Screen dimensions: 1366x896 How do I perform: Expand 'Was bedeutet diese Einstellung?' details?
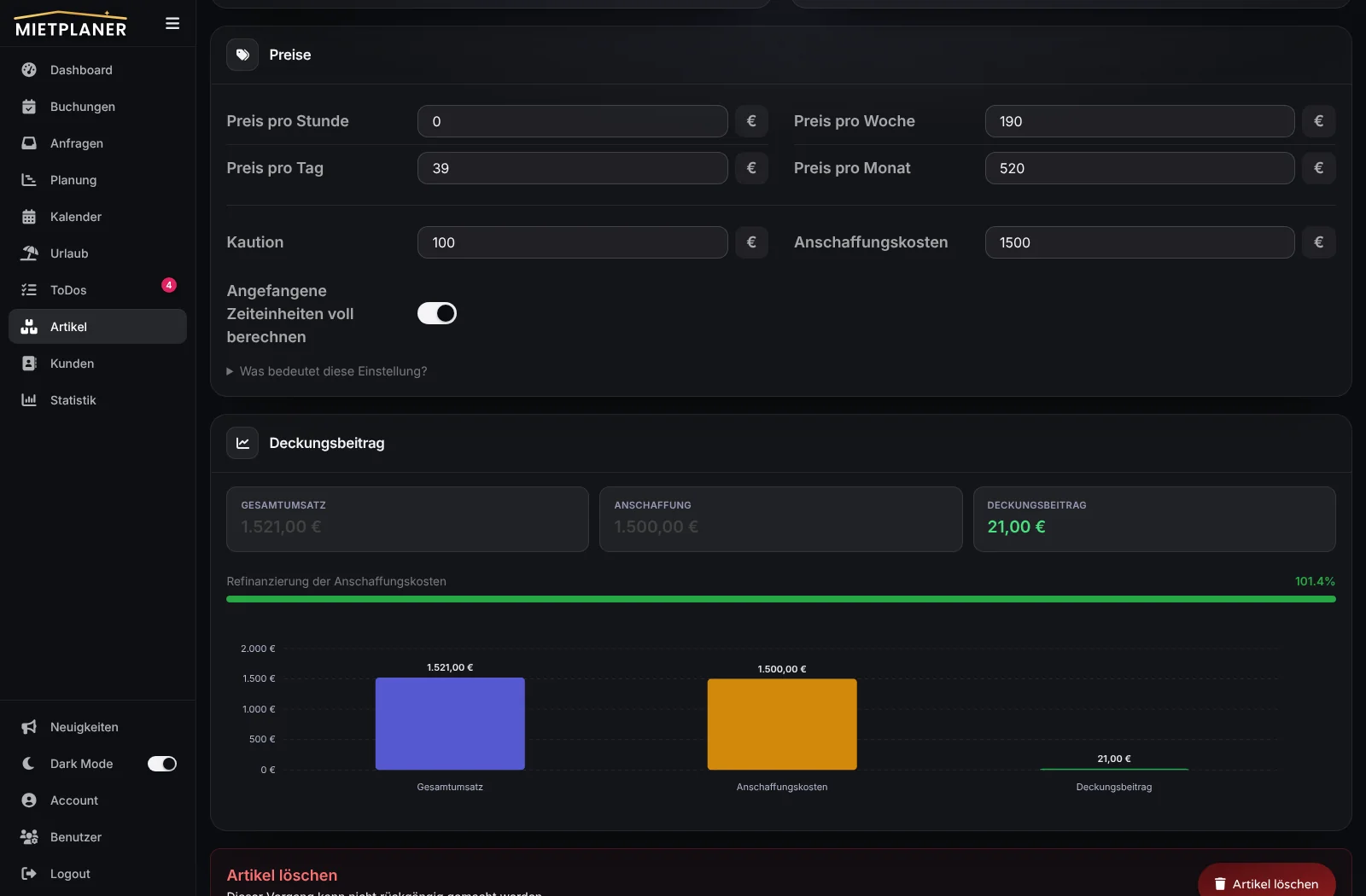pyautogui.click(x=327, y=371)
